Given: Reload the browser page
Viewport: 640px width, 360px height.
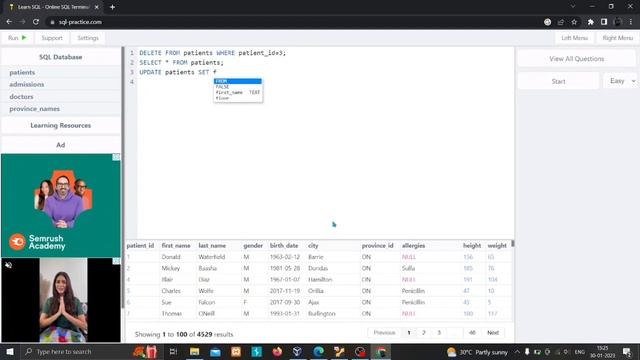Looking at the screenshot, I should (x=36, y=22).
